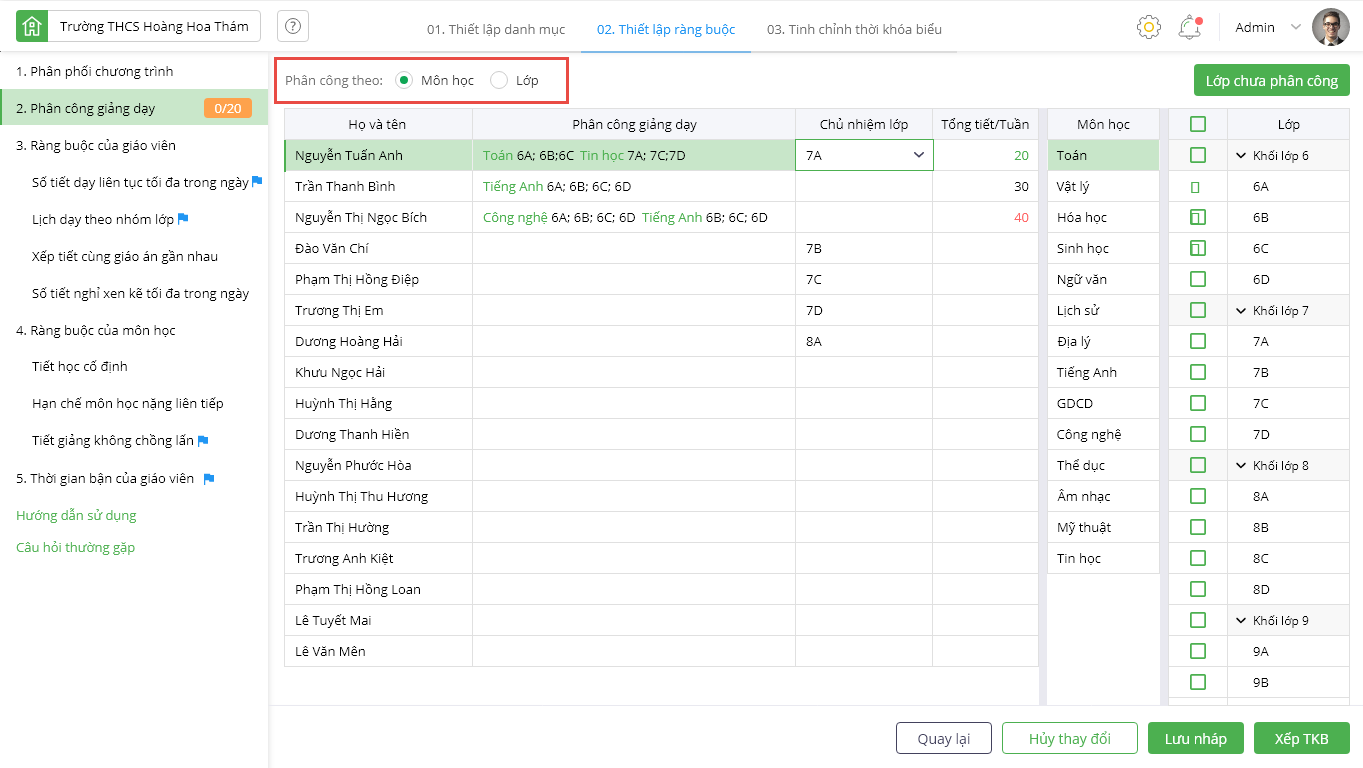Open 1. Phân phối chương trình menu item

point(95,71)
